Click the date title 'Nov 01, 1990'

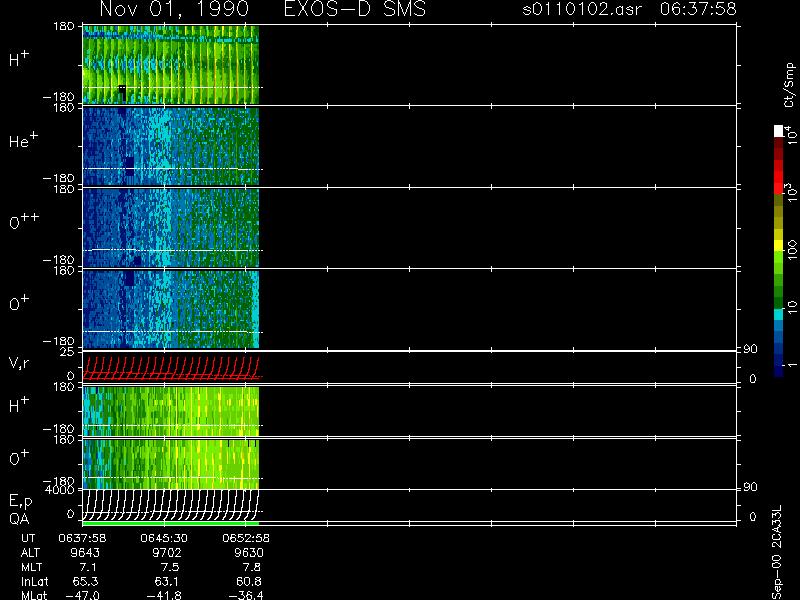point(174,9)
